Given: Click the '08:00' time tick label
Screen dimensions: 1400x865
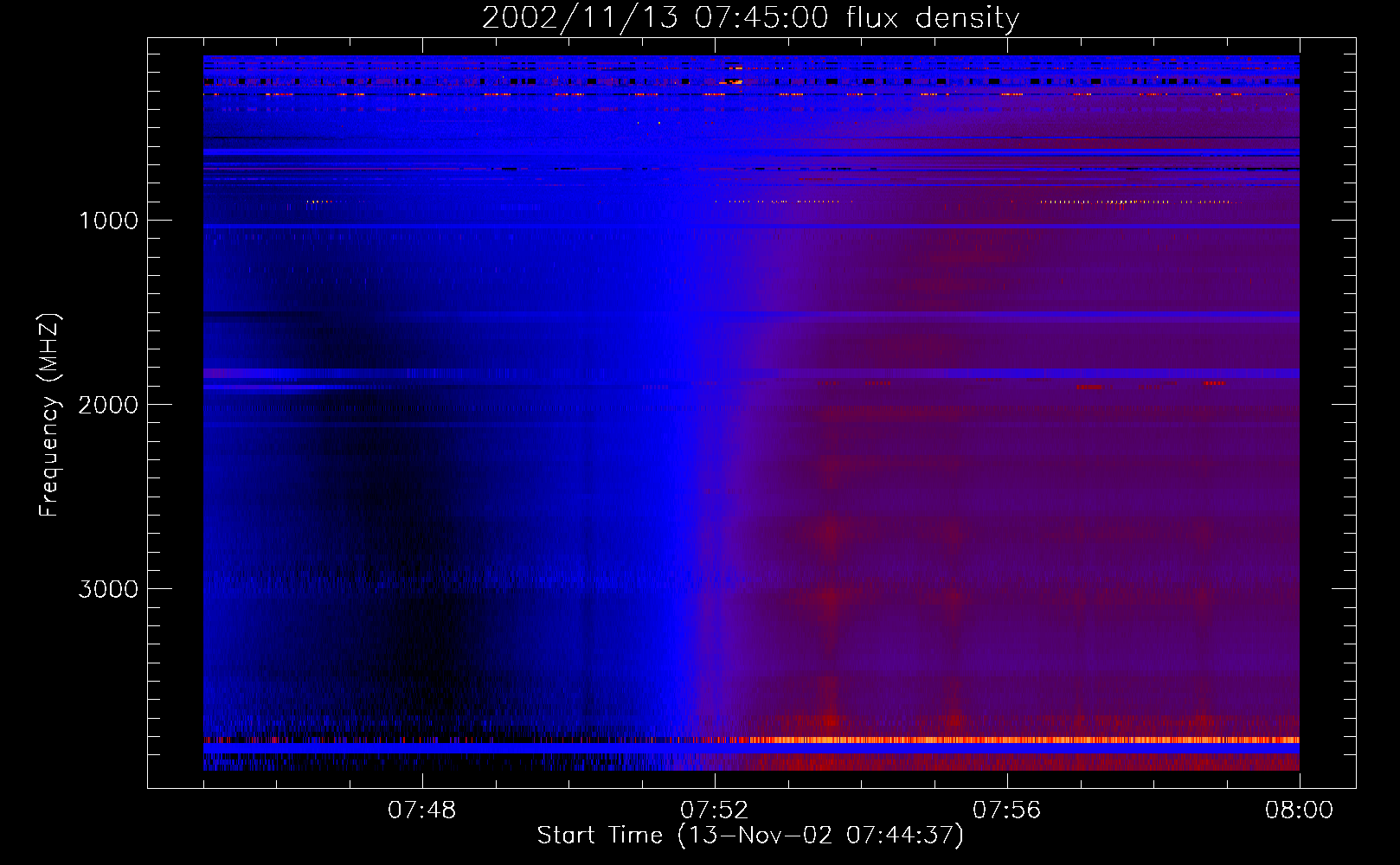Looking at the screenshot, I should coord(1299,811).
